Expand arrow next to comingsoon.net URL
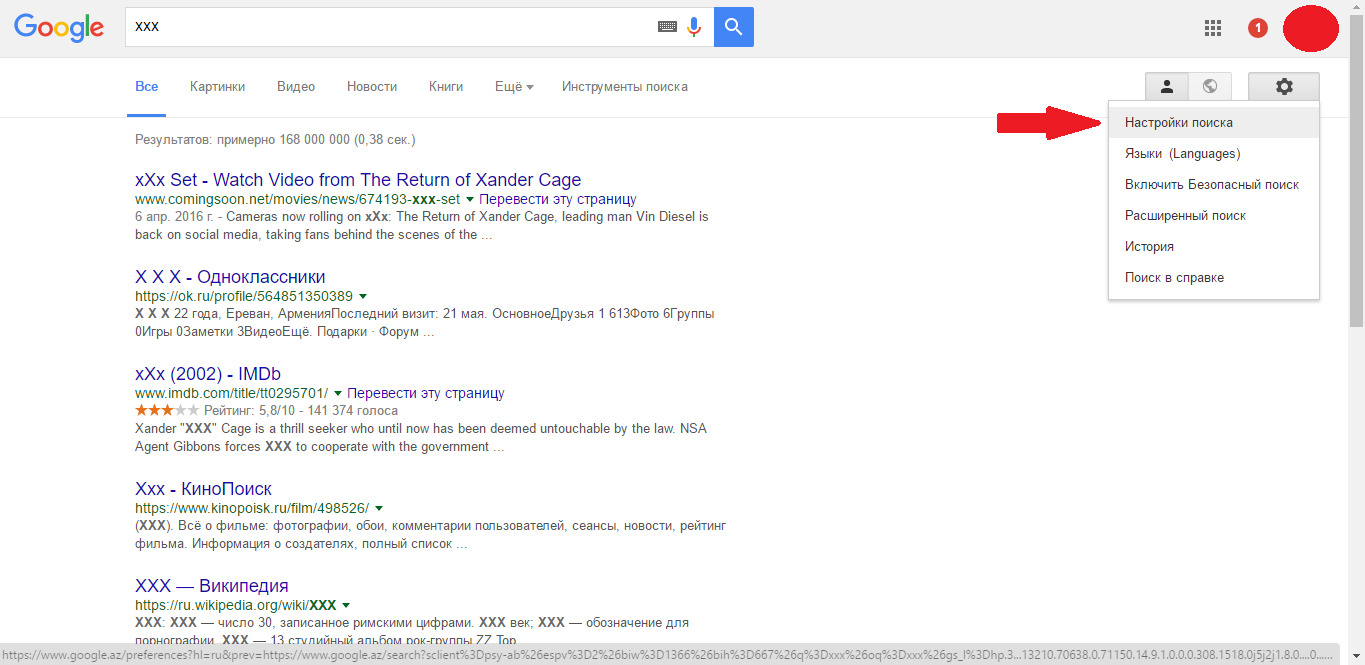This screenshot has height=665, width=1365. coord(469,200)
